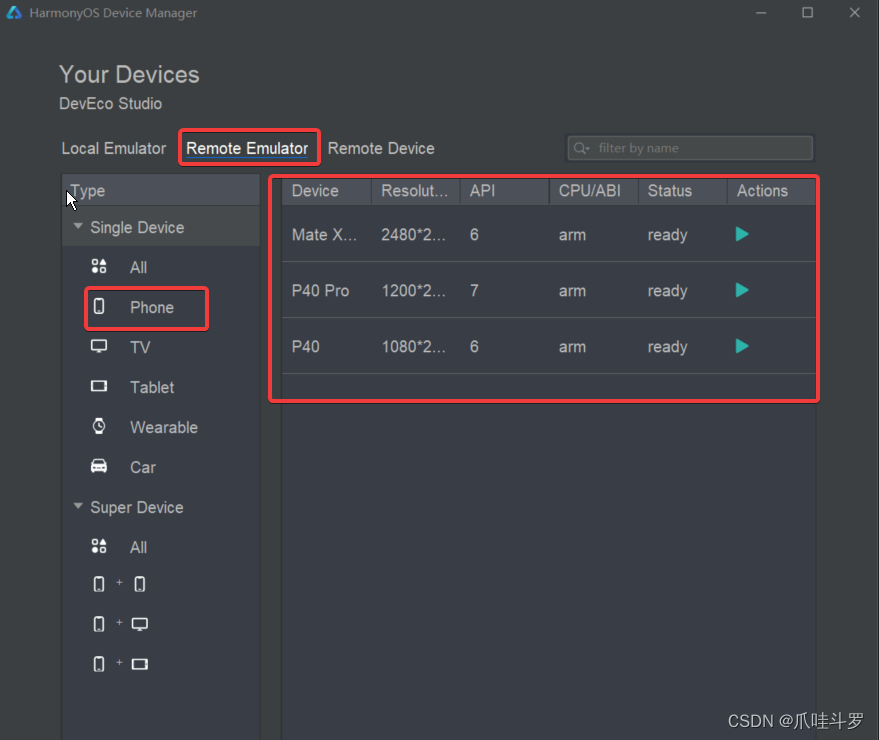Run the P40 emulator play icon
The image size is (879, 740).
(x=742, y=346)
